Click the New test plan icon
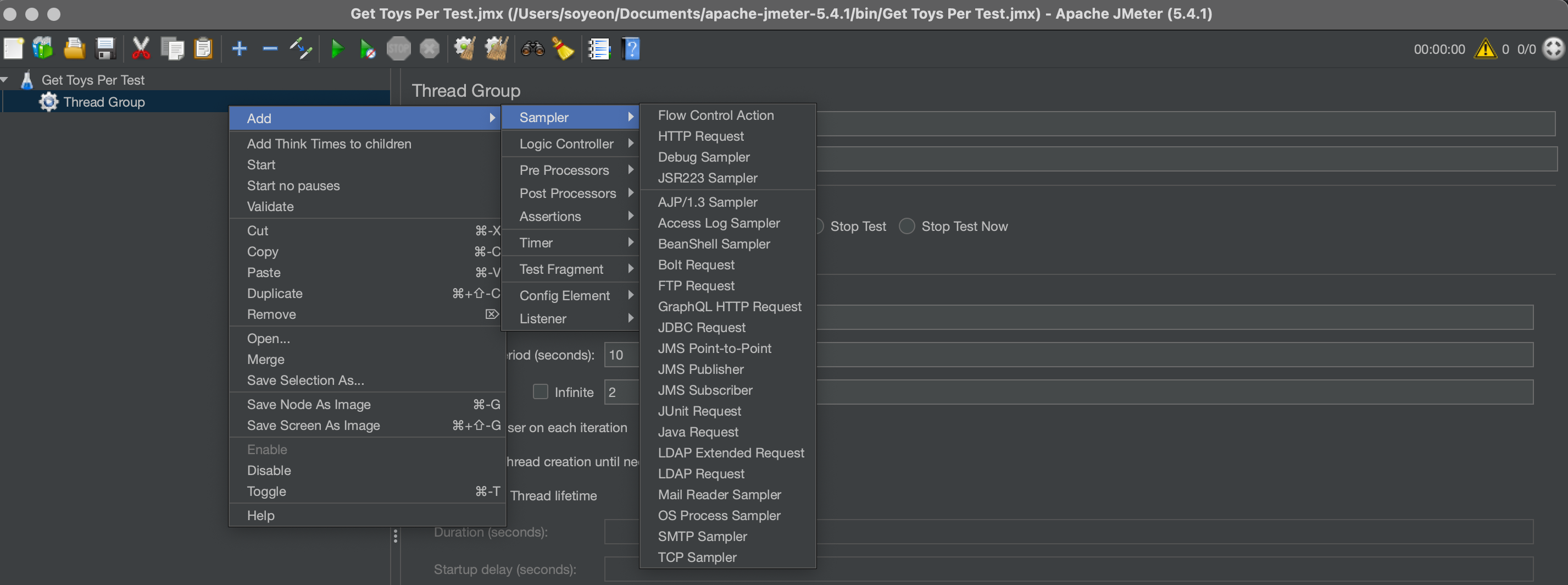 coord(13,49)
